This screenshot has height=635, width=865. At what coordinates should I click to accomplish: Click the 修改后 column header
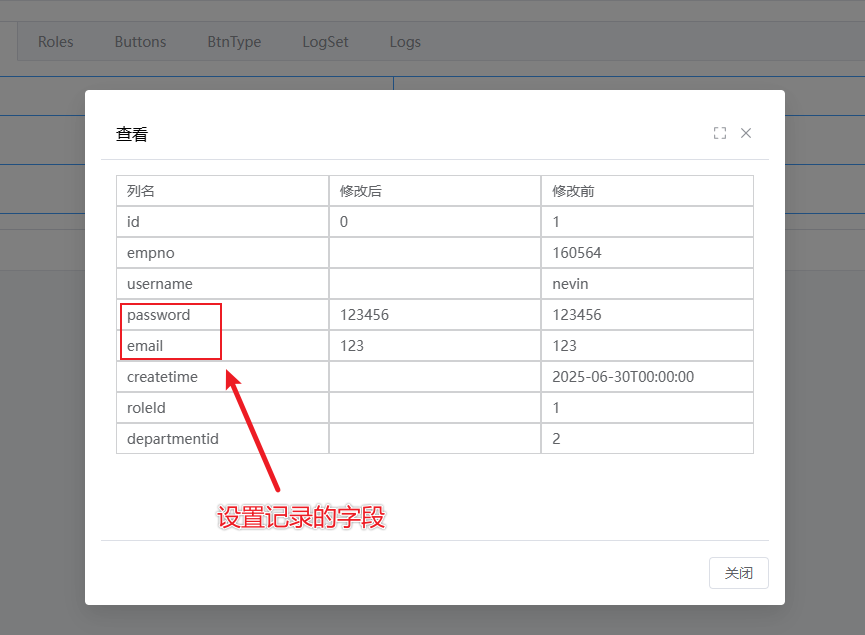[x=435, y=191]
